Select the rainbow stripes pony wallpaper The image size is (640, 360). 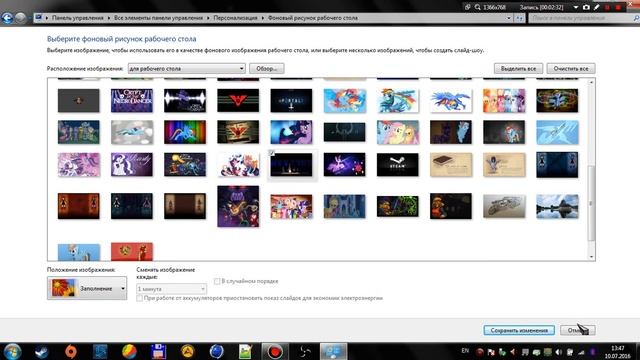(x=185, y=132)
